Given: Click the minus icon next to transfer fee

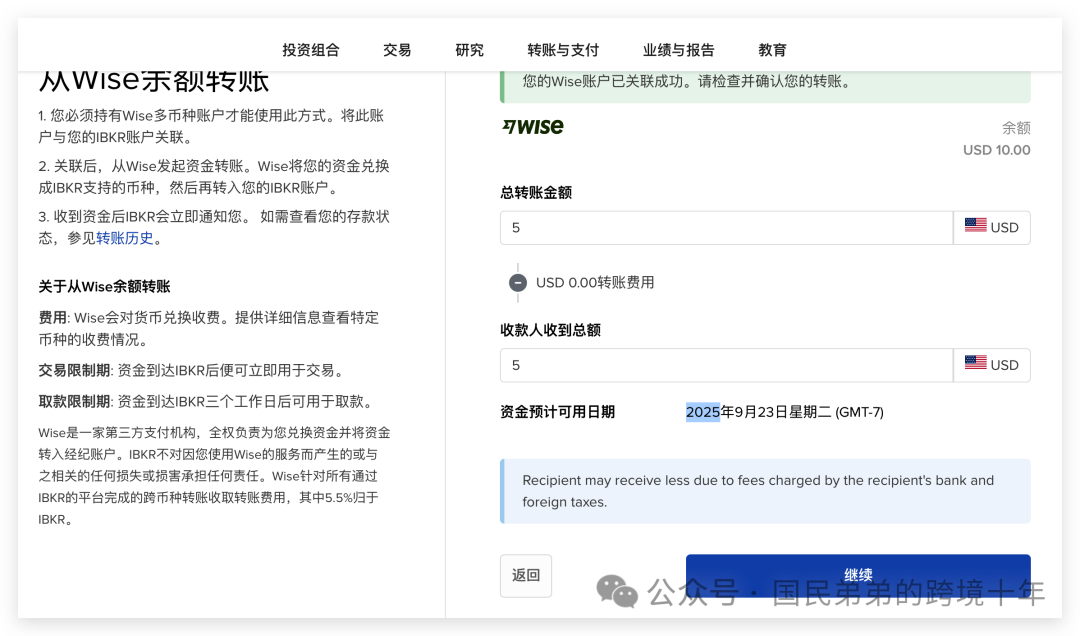Looking at the screenshot, I should click(518, 282).
